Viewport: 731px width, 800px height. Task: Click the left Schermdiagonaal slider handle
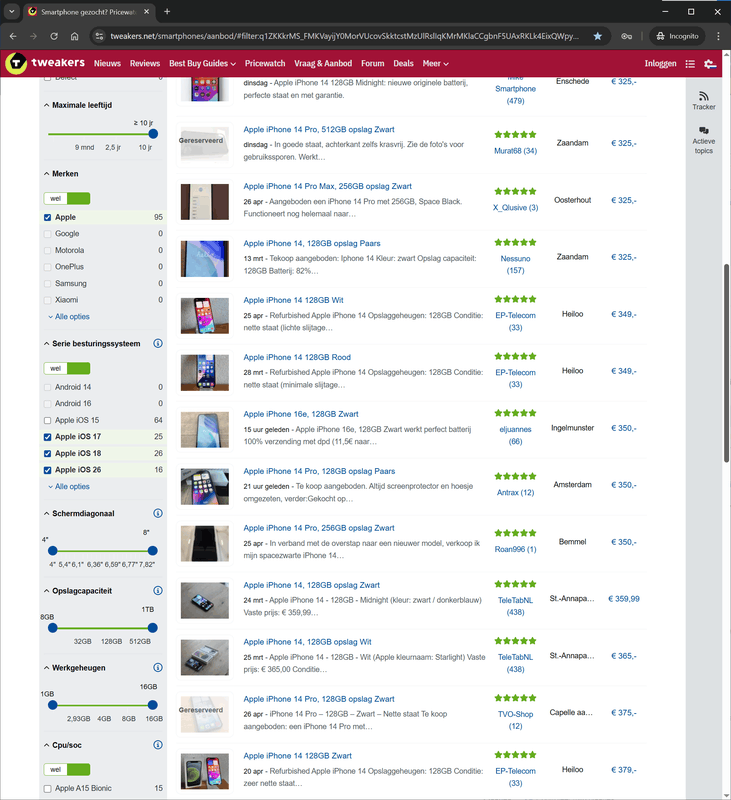[53, 551]
